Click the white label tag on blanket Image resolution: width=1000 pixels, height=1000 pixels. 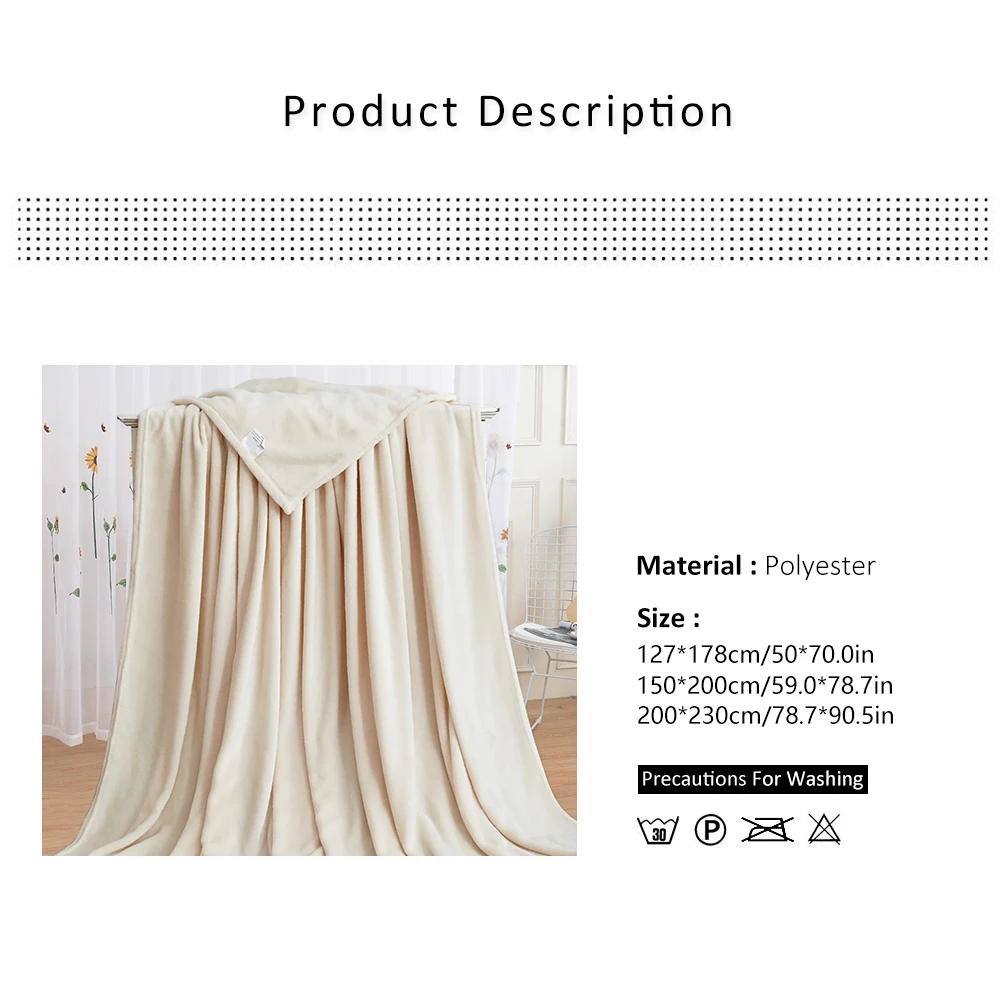[x=254, y=443]
